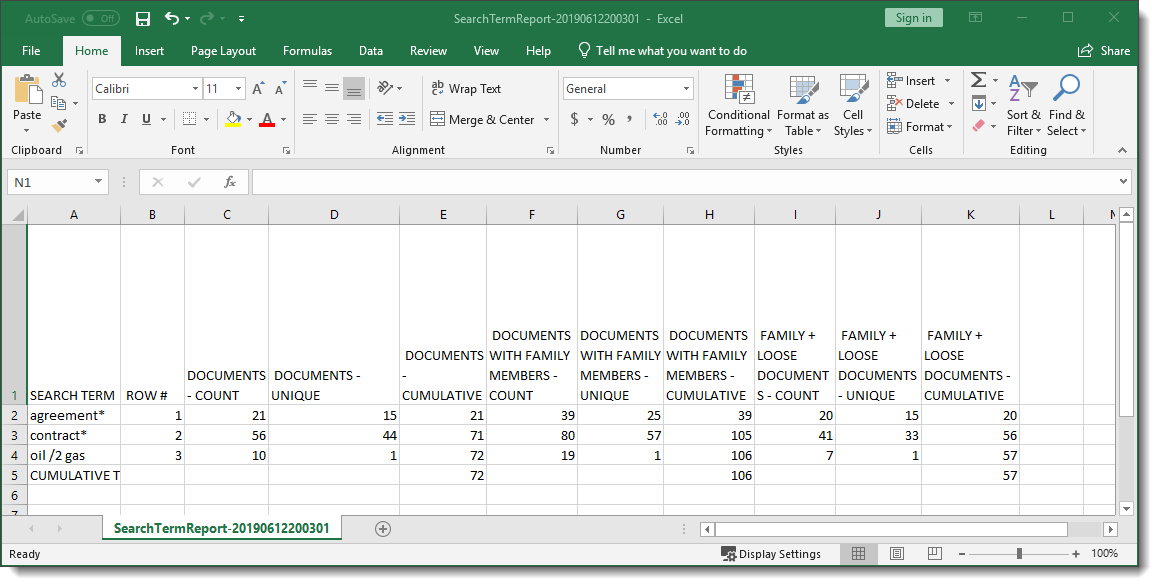Click the Redo arrow icon
Screen dimensions: 1159x587
(x=206, y=18)
